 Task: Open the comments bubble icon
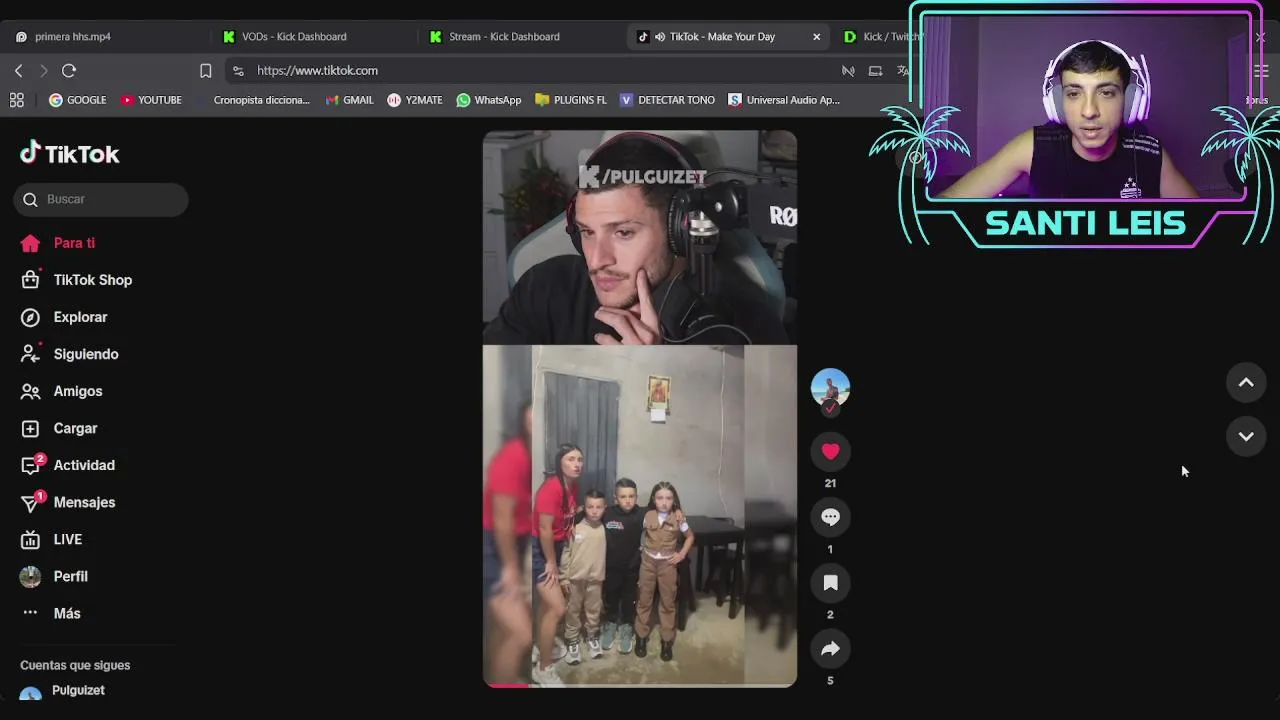(830, 517)
